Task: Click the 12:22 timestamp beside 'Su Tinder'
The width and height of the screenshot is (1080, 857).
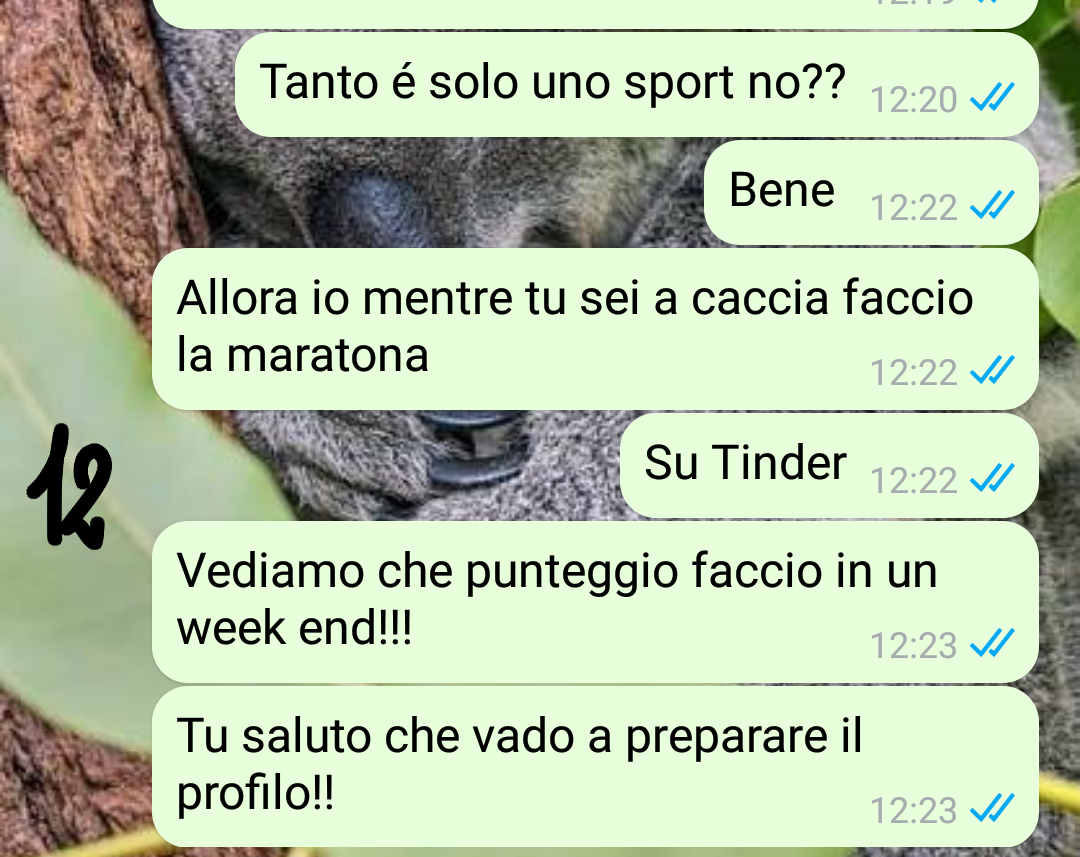Action: coord(914,481)
